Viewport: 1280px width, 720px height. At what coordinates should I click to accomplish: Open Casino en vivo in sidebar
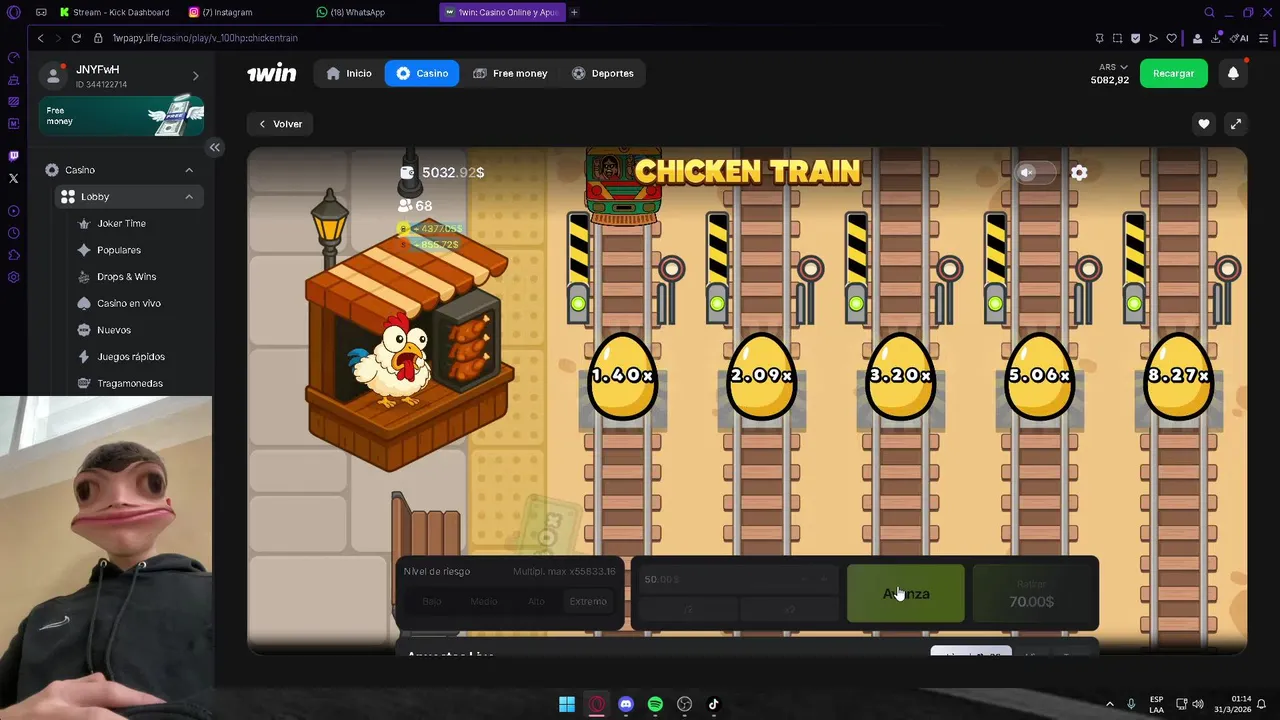[x=128, y=303]
